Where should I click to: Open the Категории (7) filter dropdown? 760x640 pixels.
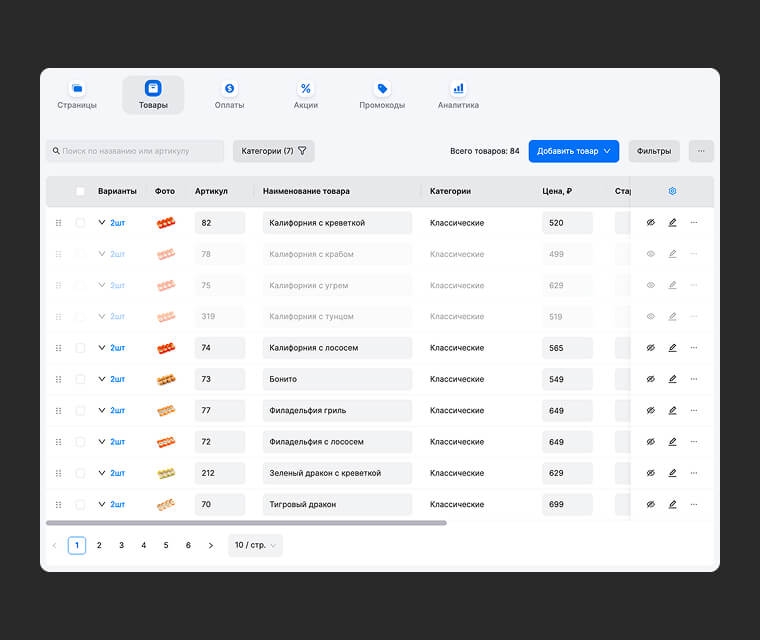click(274, 151)
